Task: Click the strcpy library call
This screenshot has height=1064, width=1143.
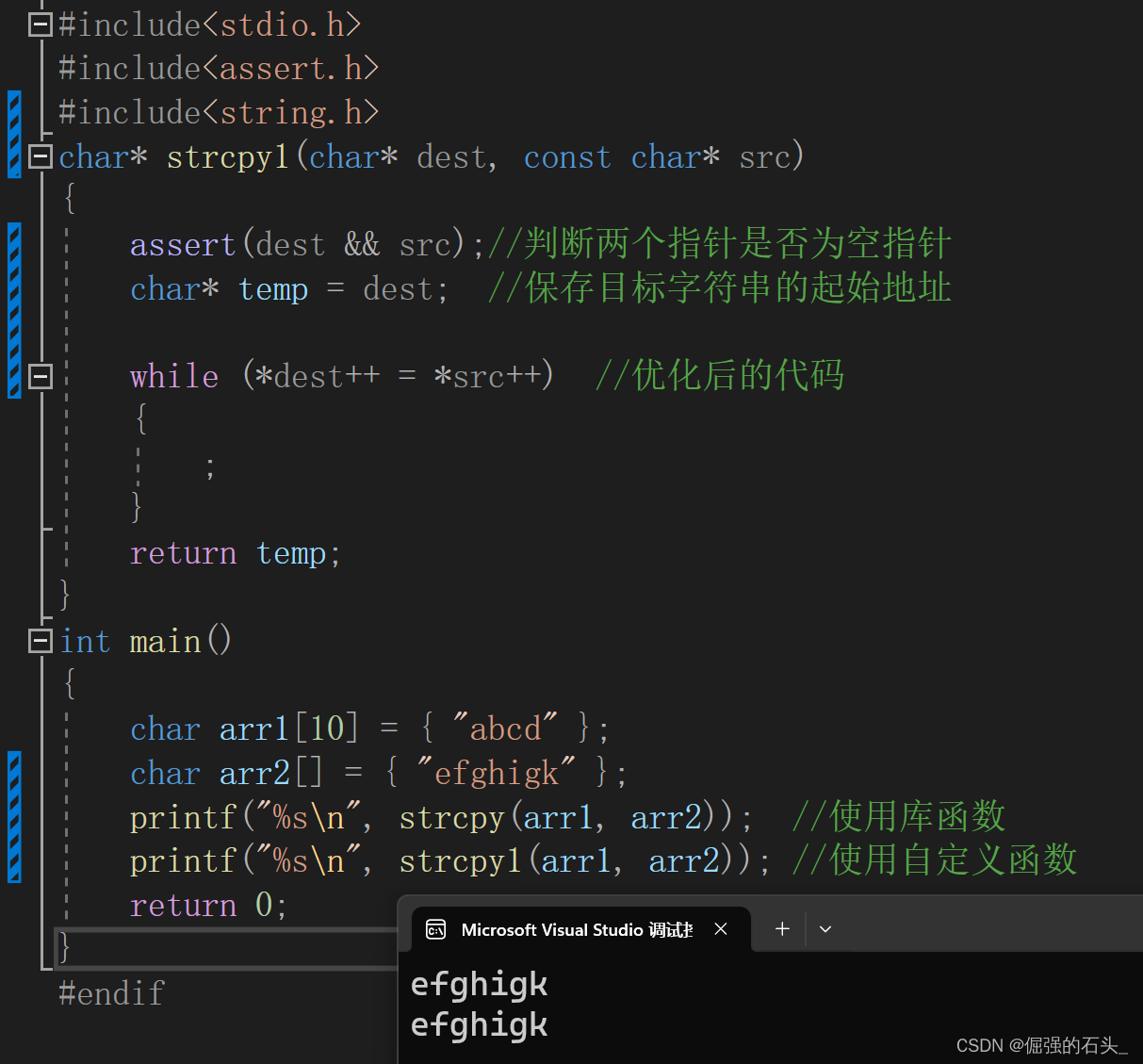Action: coord(451,818)
